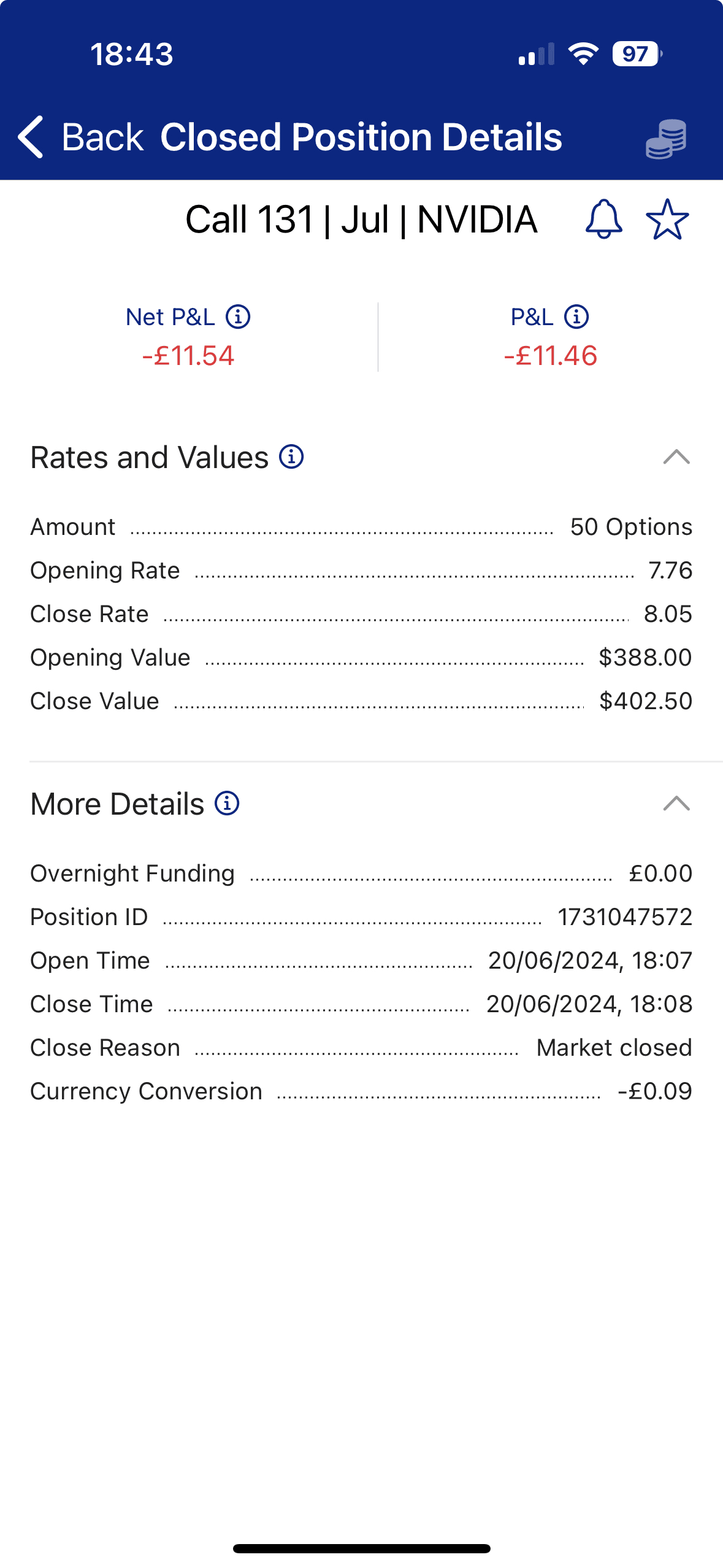Screen dimensions: 723x1568
Task: Toggle the favorite star for this option
Action: (667, 219)
